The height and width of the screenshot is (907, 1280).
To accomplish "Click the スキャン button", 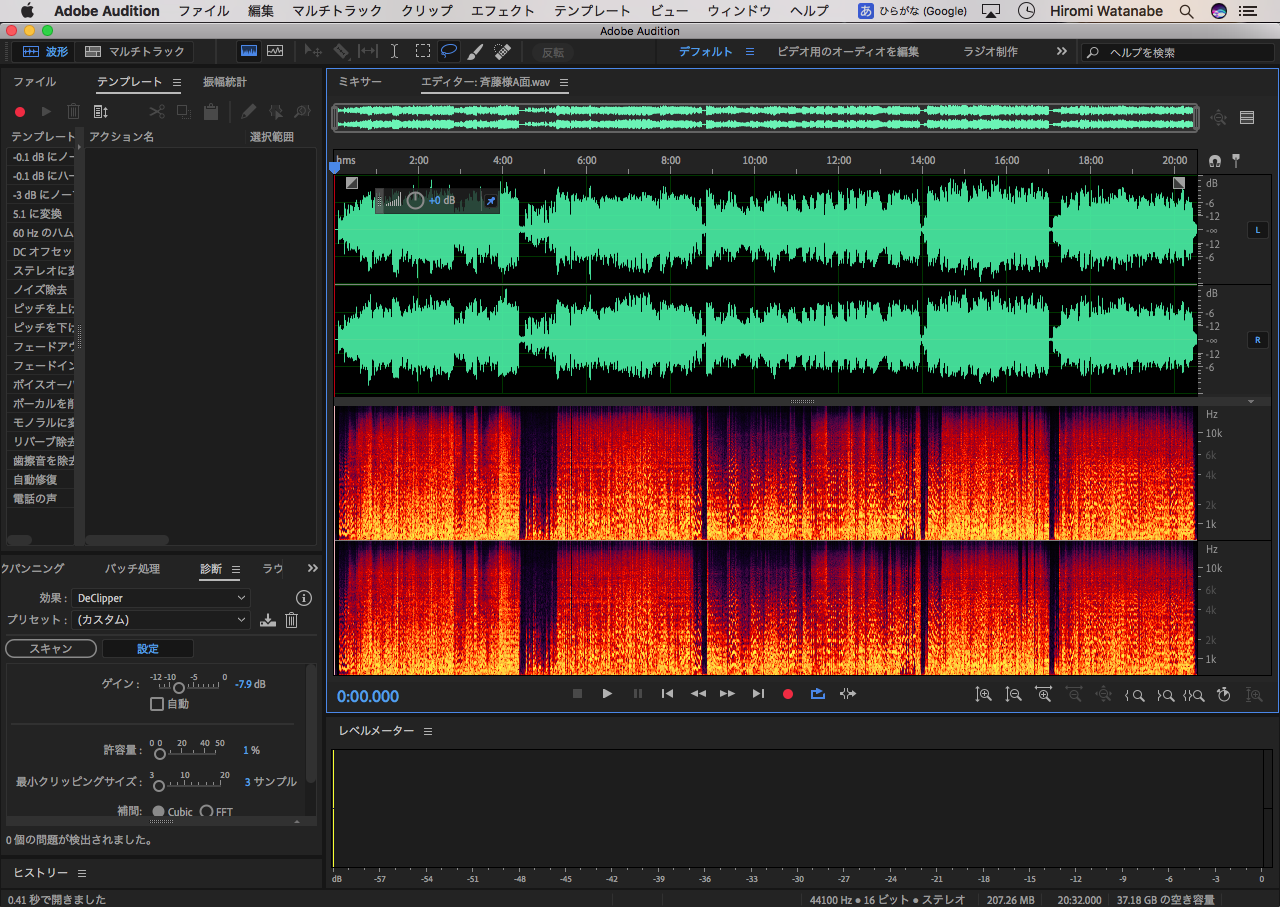I will coord(51,649).
